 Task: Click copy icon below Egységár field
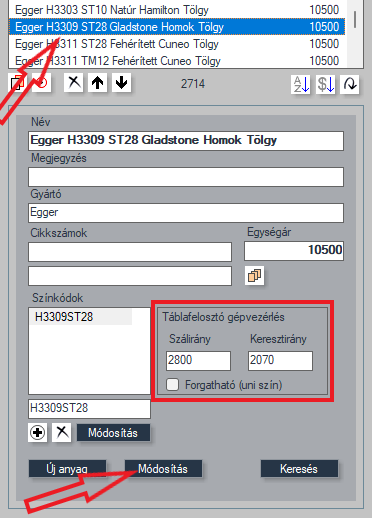254,276
